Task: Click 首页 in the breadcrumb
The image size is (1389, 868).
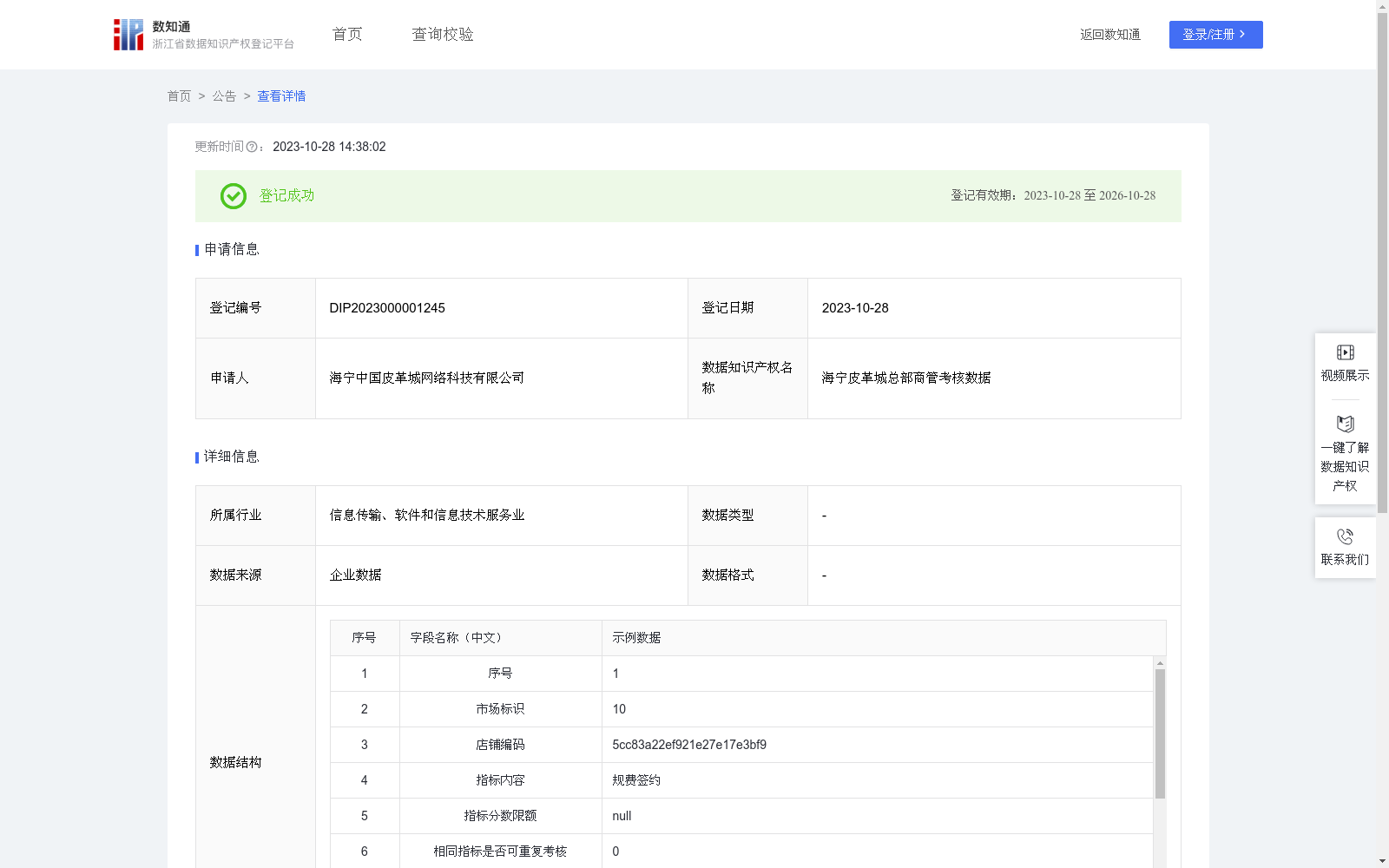Action: click(x=179, y=96)
